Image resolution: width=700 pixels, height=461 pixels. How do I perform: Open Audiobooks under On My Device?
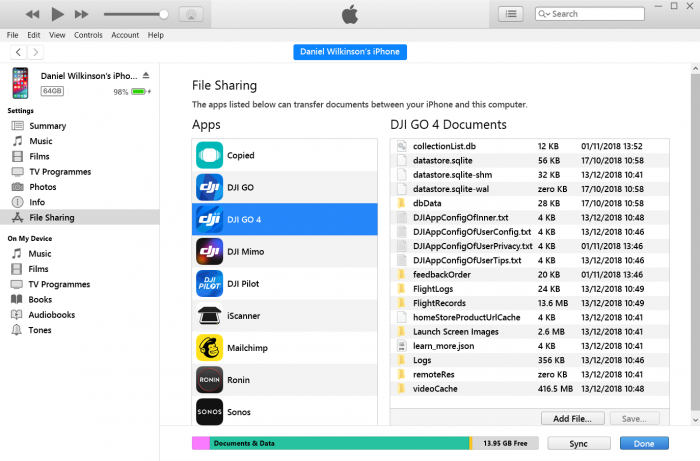(51, 315)
